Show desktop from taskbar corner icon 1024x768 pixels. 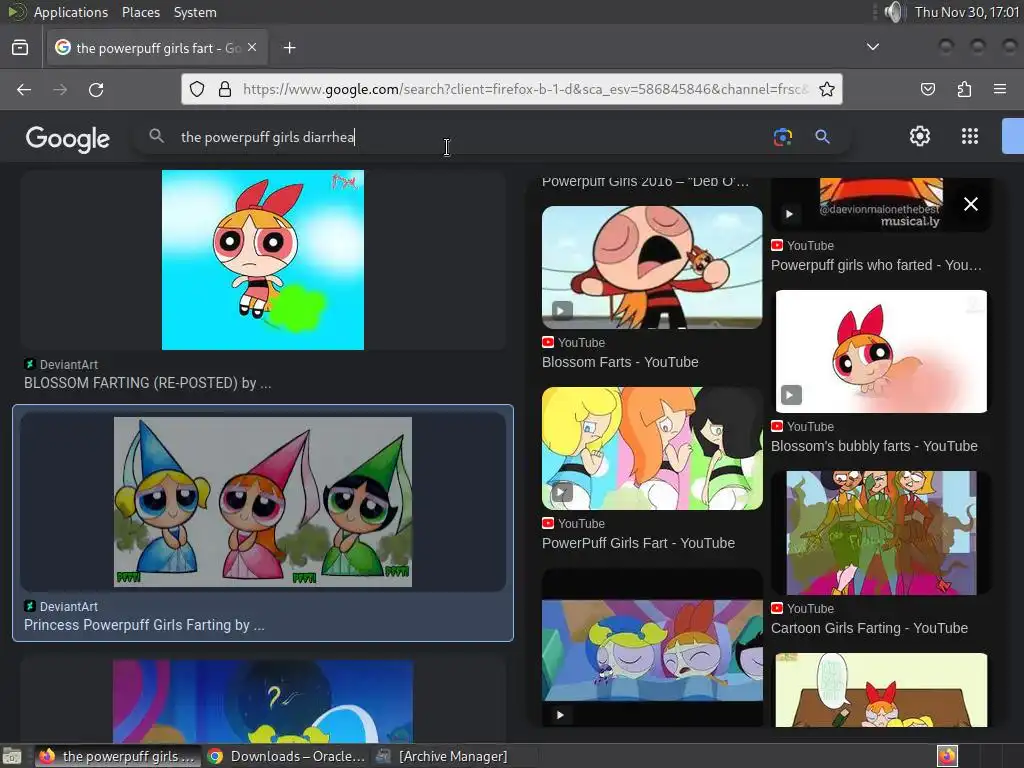(11, 756)
